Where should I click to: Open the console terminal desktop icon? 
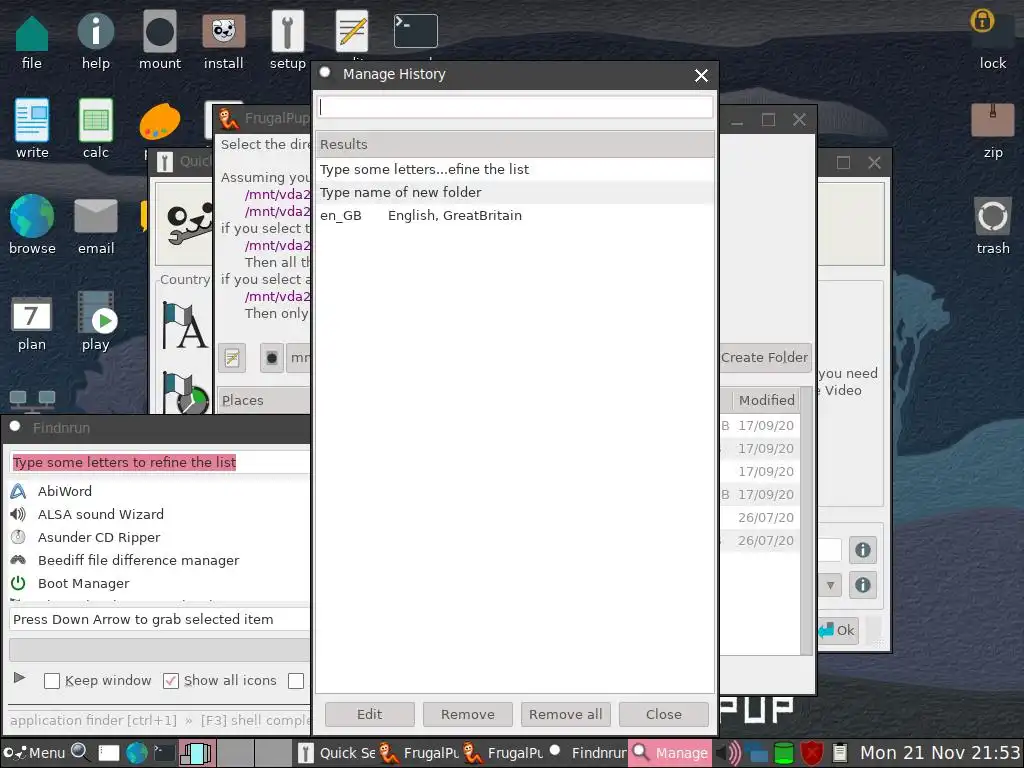click(415, 31)
